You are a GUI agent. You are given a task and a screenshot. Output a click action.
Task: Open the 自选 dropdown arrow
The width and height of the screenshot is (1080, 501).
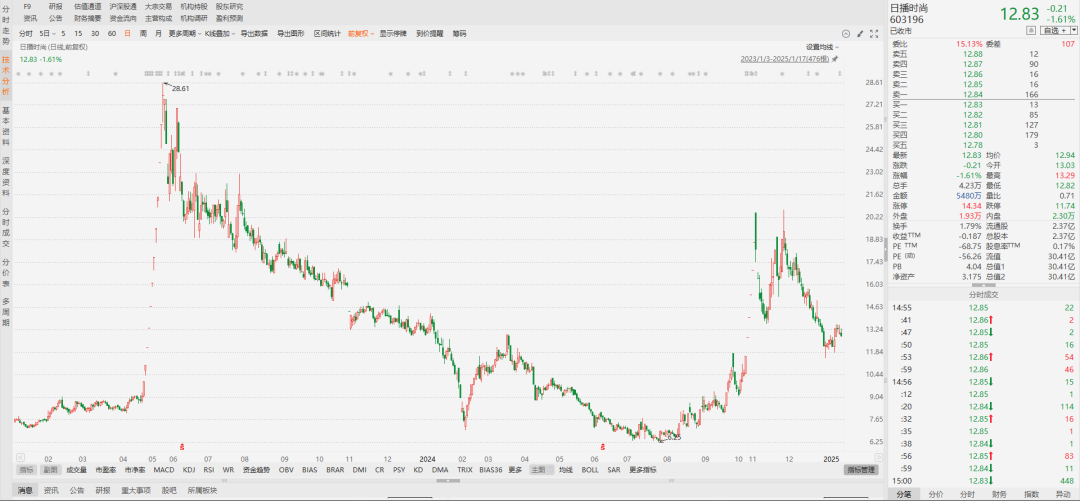click(1073, 30)
